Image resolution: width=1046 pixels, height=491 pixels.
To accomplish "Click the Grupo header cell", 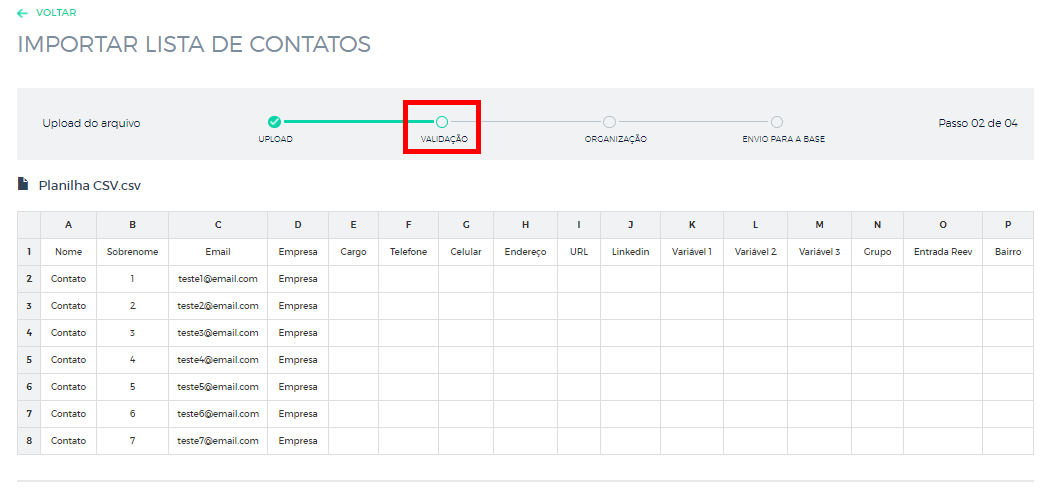I will click(877, 252).
